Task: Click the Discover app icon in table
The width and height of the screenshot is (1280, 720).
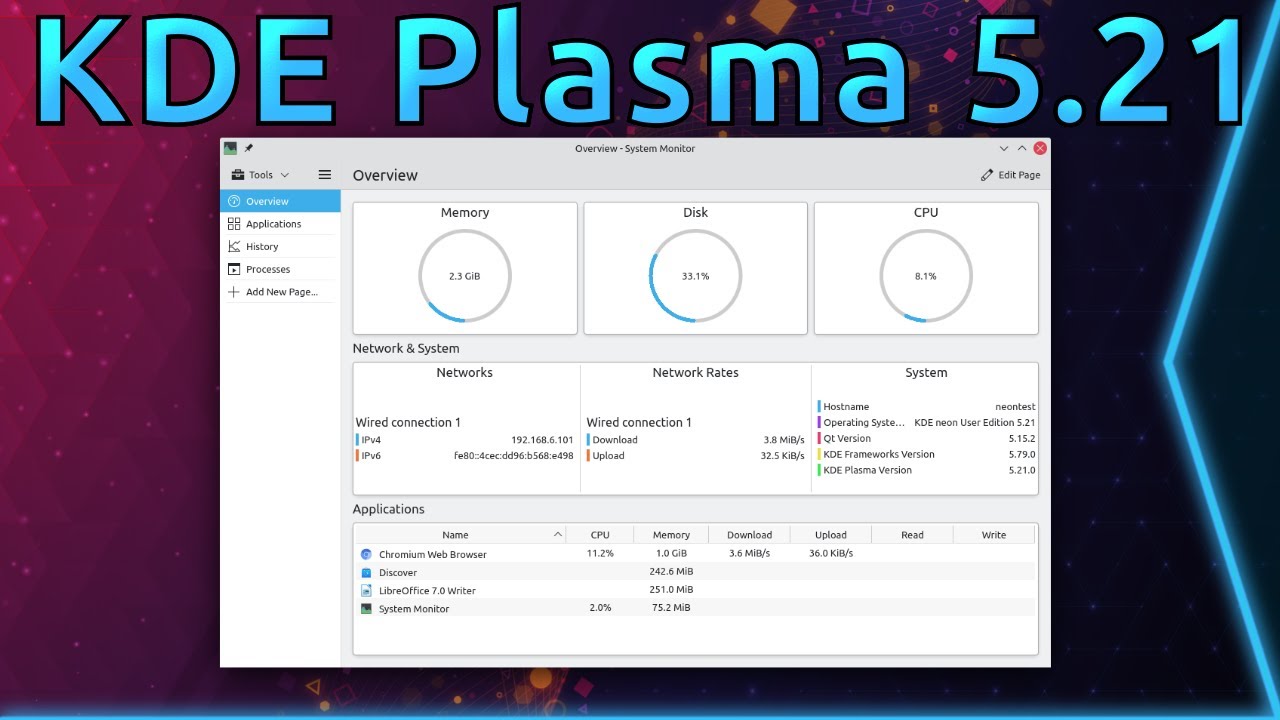Action: click(366, 572)
